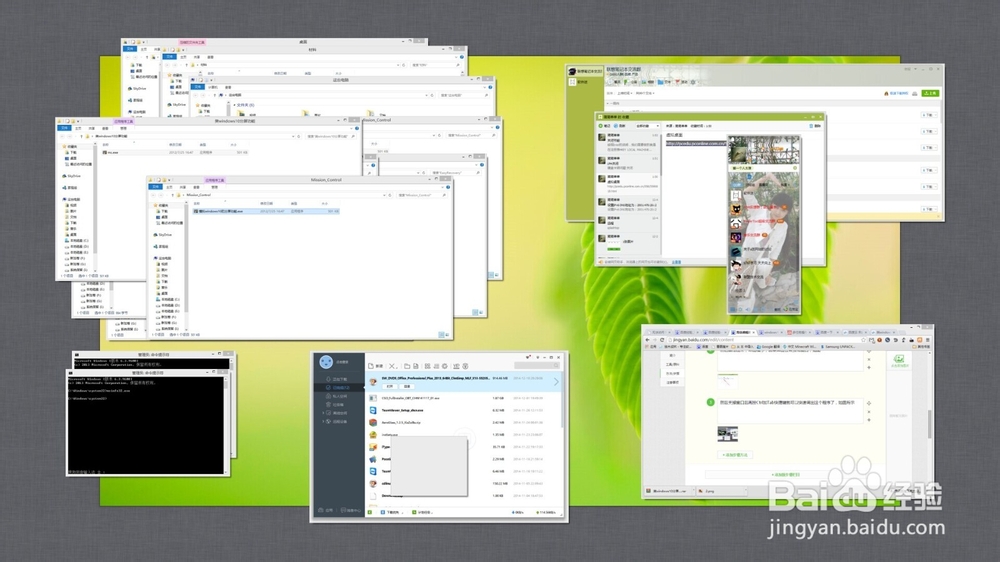Switch download manager to grid view
Screen dimensions: 1000x562
coord(427,366)
